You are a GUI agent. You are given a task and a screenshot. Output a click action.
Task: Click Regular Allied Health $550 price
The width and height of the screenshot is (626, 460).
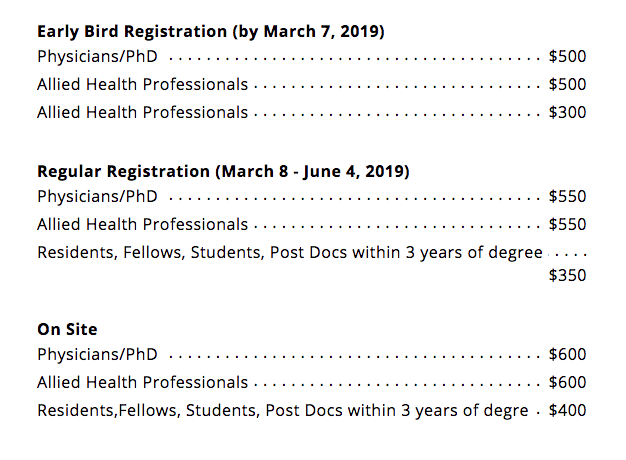point(567,225)
